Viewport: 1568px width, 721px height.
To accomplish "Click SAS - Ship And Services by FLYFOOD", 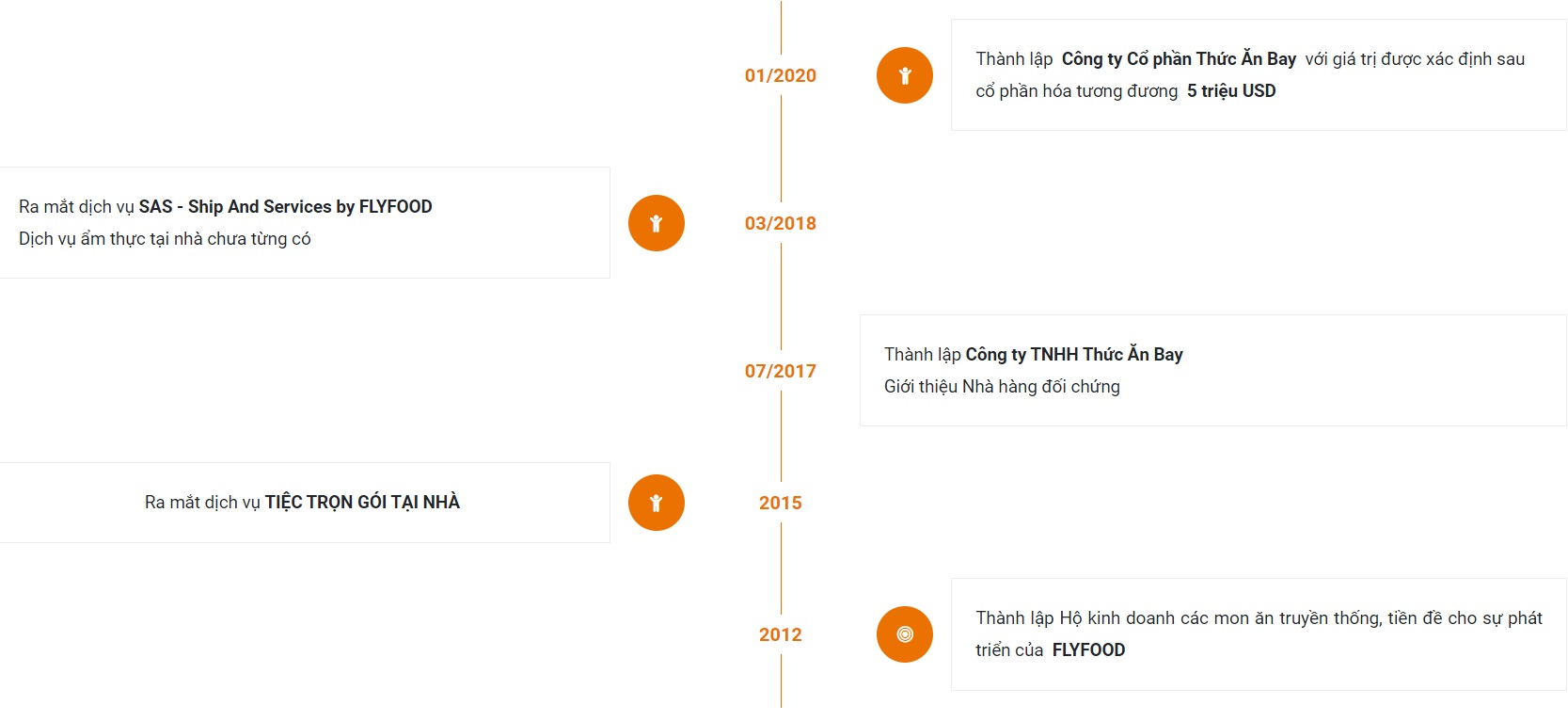I will point(285,206).
